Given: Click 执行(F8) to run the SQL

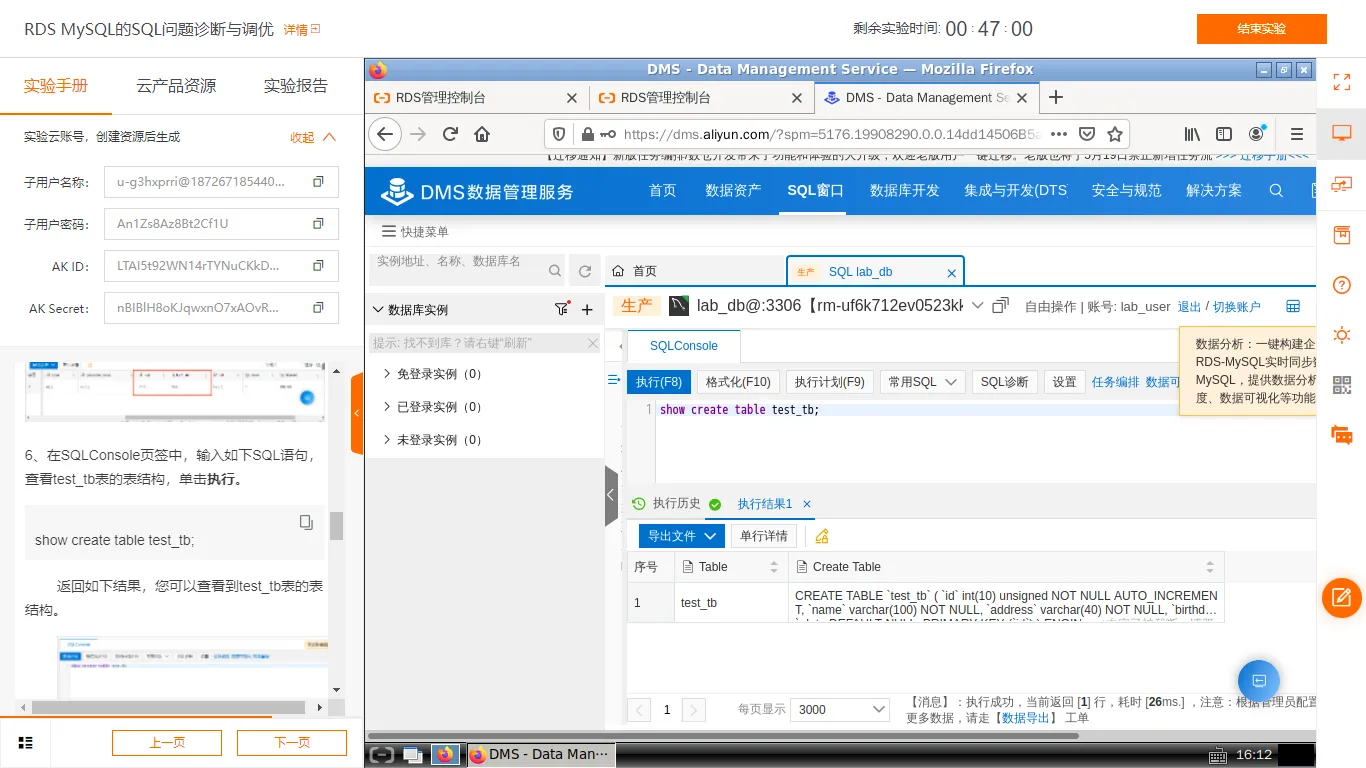Looking at the screenshot, I should pos(659,382).
